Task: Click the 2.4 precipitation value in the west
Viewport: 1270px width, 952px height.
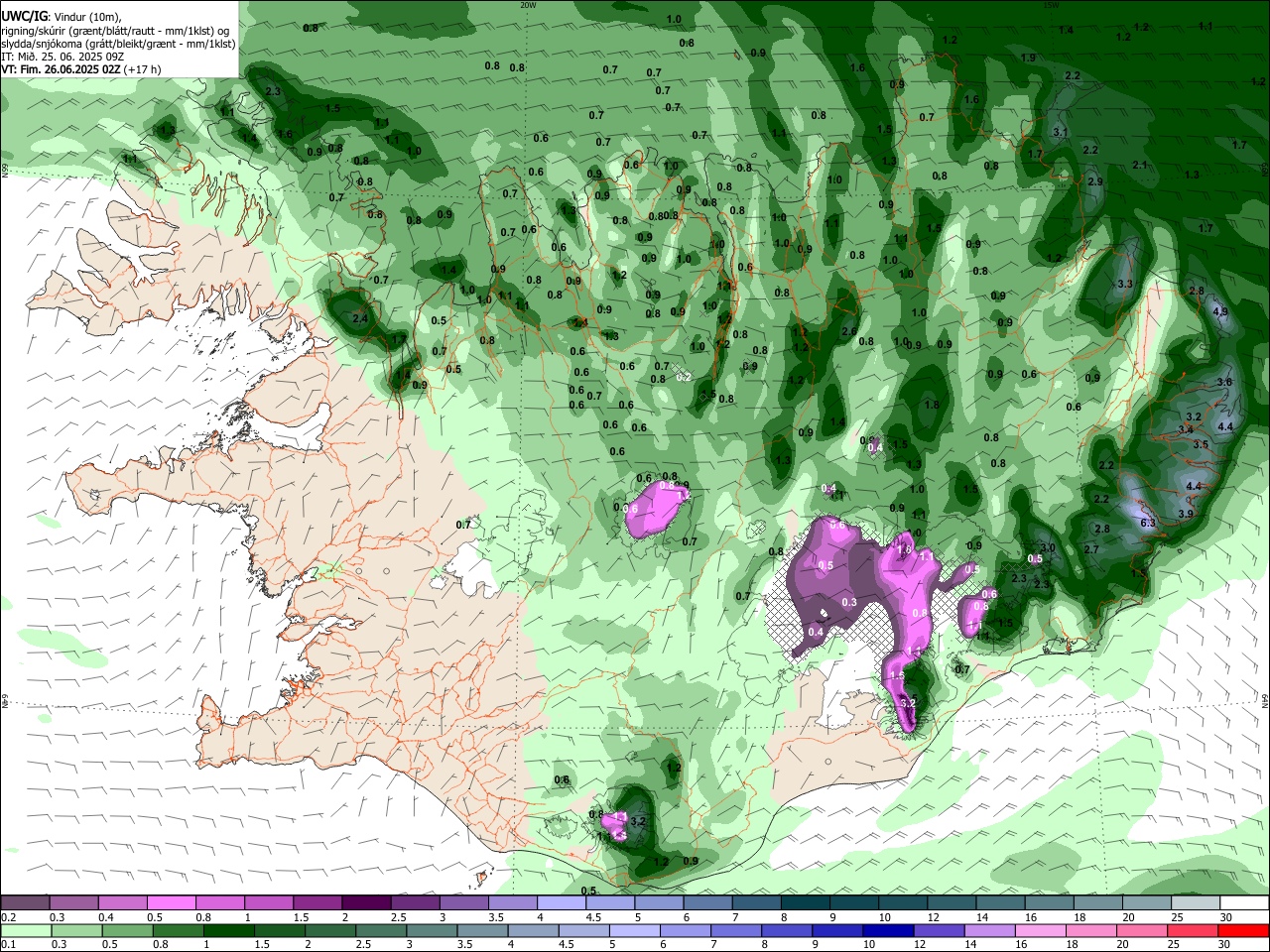Action: 359,318
